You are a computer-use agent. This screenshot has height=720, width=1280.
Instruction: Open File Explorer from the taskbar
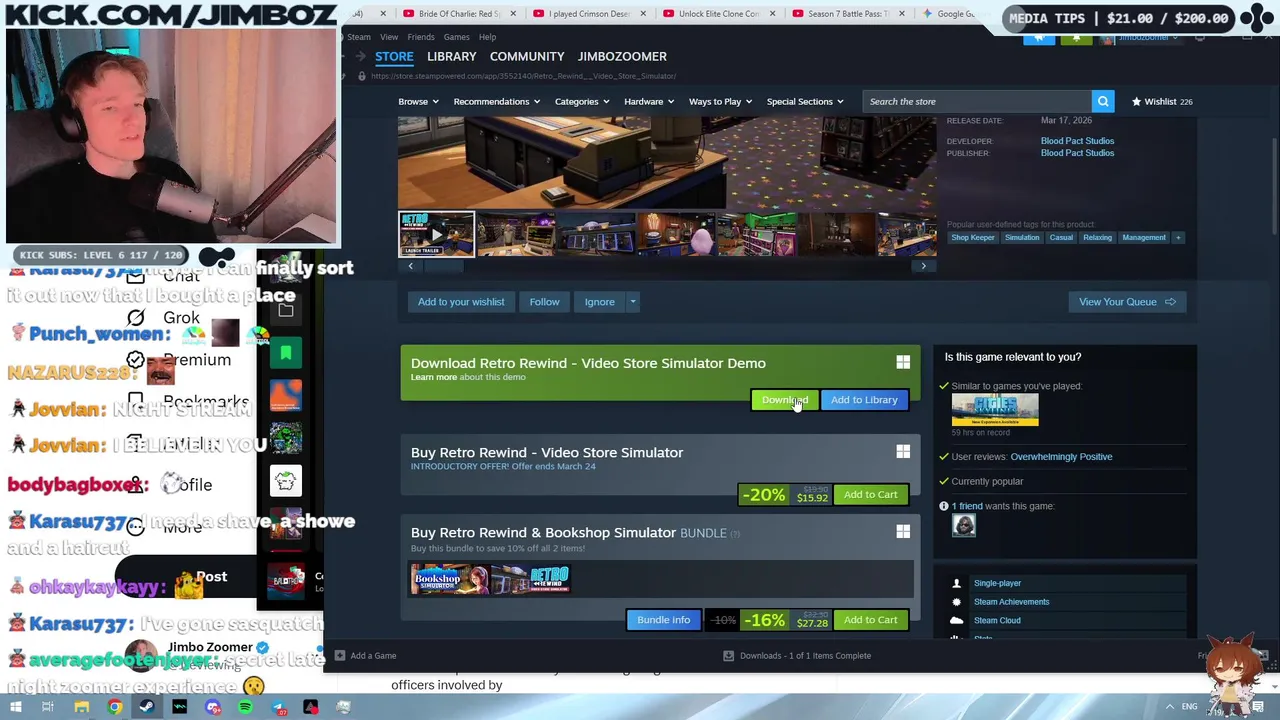(x=82, y=707)
